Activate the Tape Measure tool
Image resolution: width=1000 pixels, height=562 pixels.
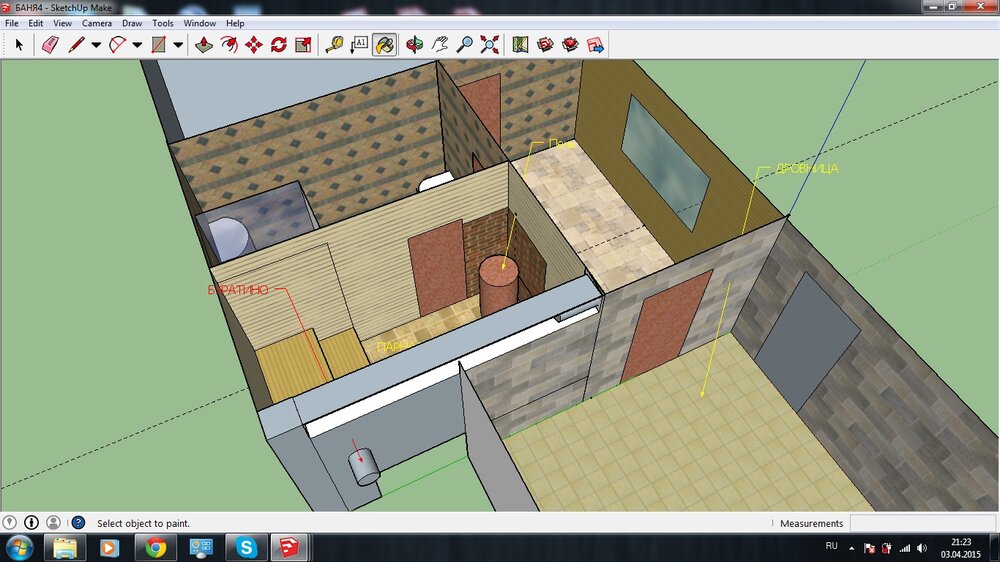[334, 45]
